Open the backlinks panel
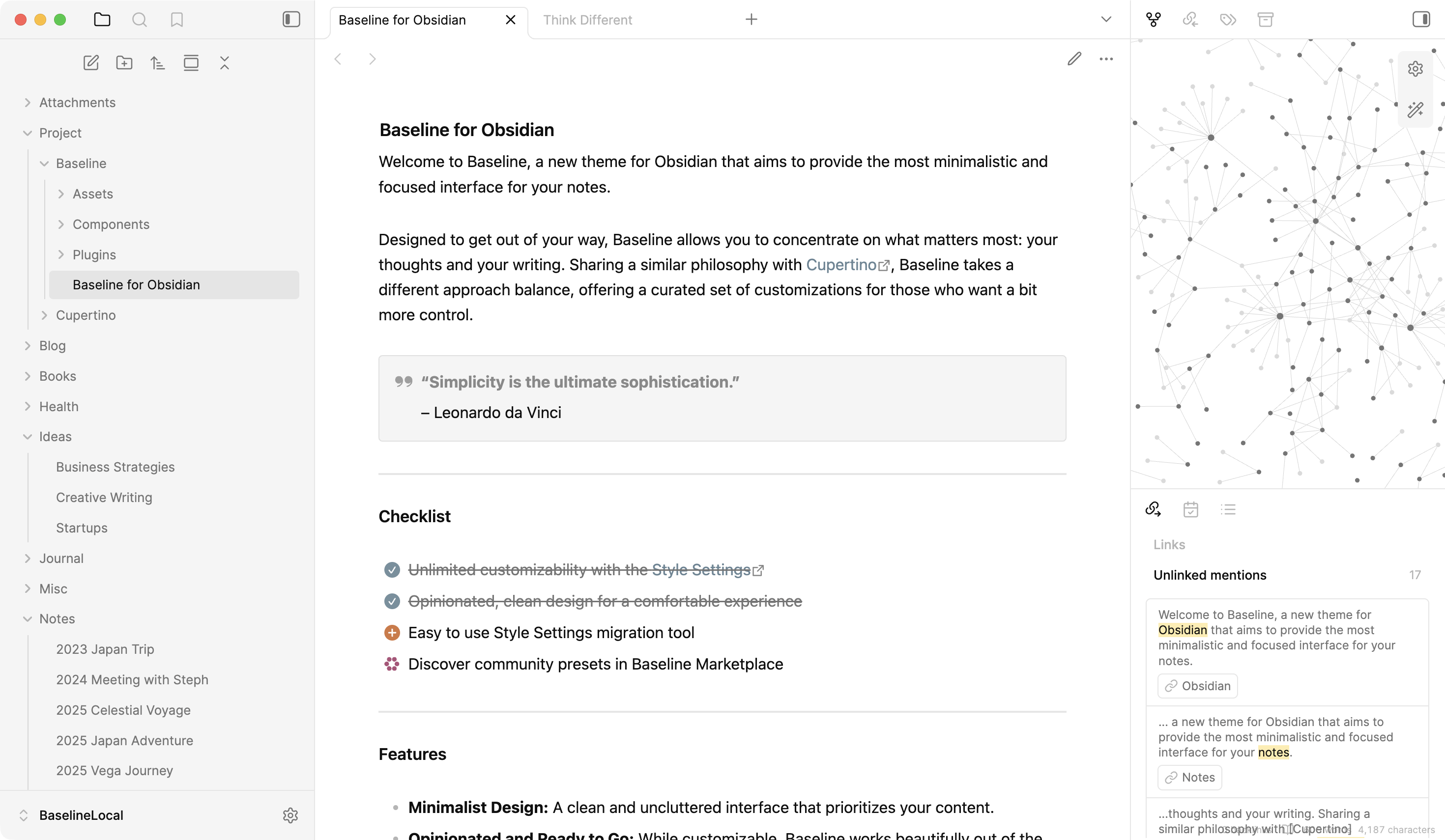Screen dimensions: 1445x840 tap(1190, 19)
